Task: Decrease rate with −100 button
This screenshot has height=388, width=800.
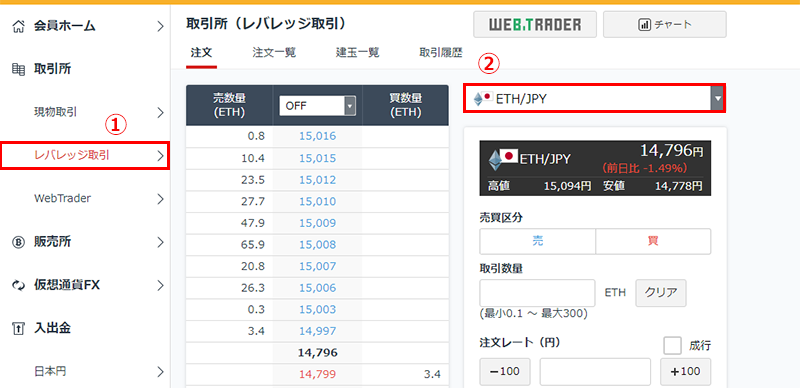Action: click(x=505, y=372)
